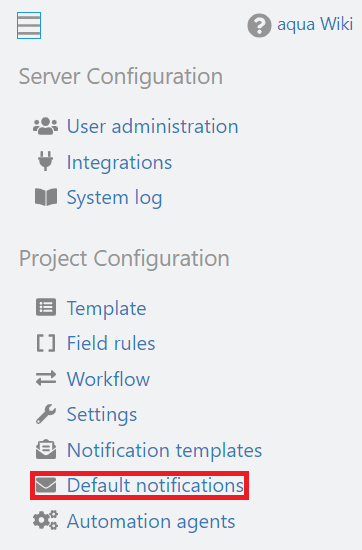This screenshot has height=550, width=362.
Task: Open the hamburger menu icon
Action: point(29,26)
